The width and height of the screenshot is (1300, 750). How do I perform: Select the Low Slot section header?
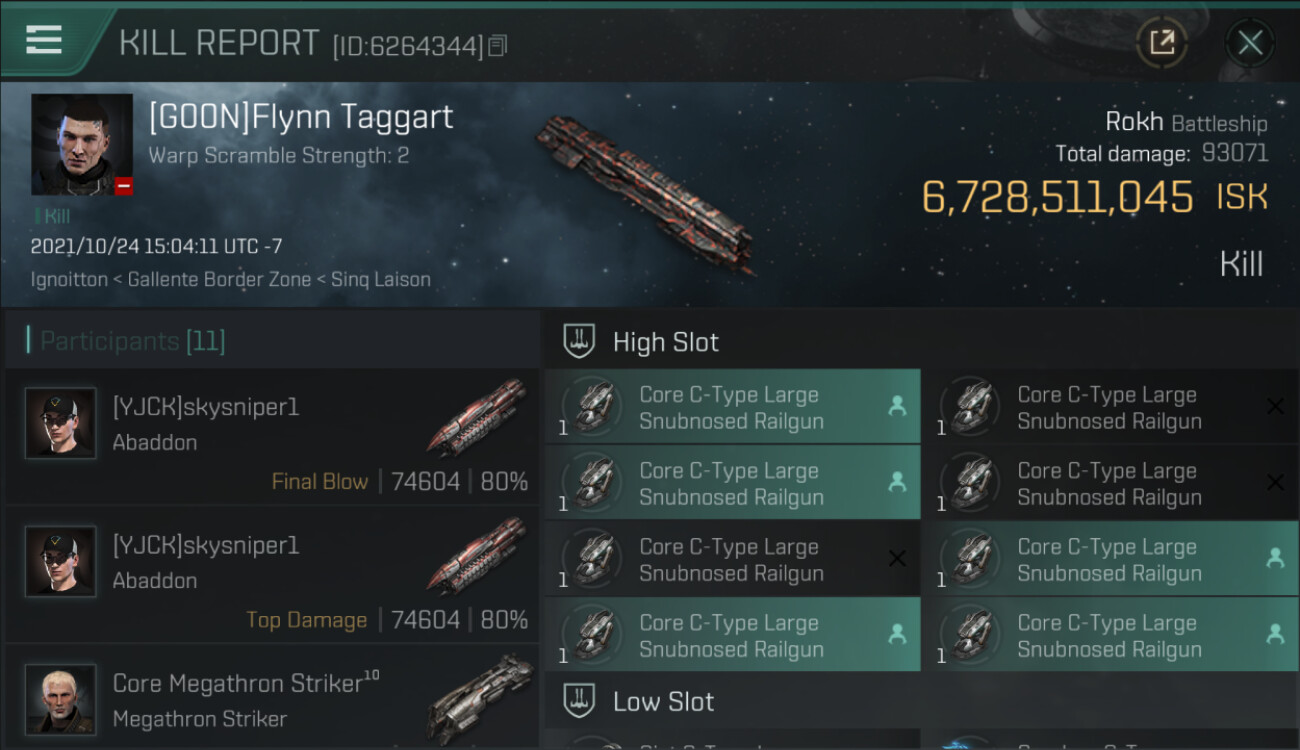664,701
